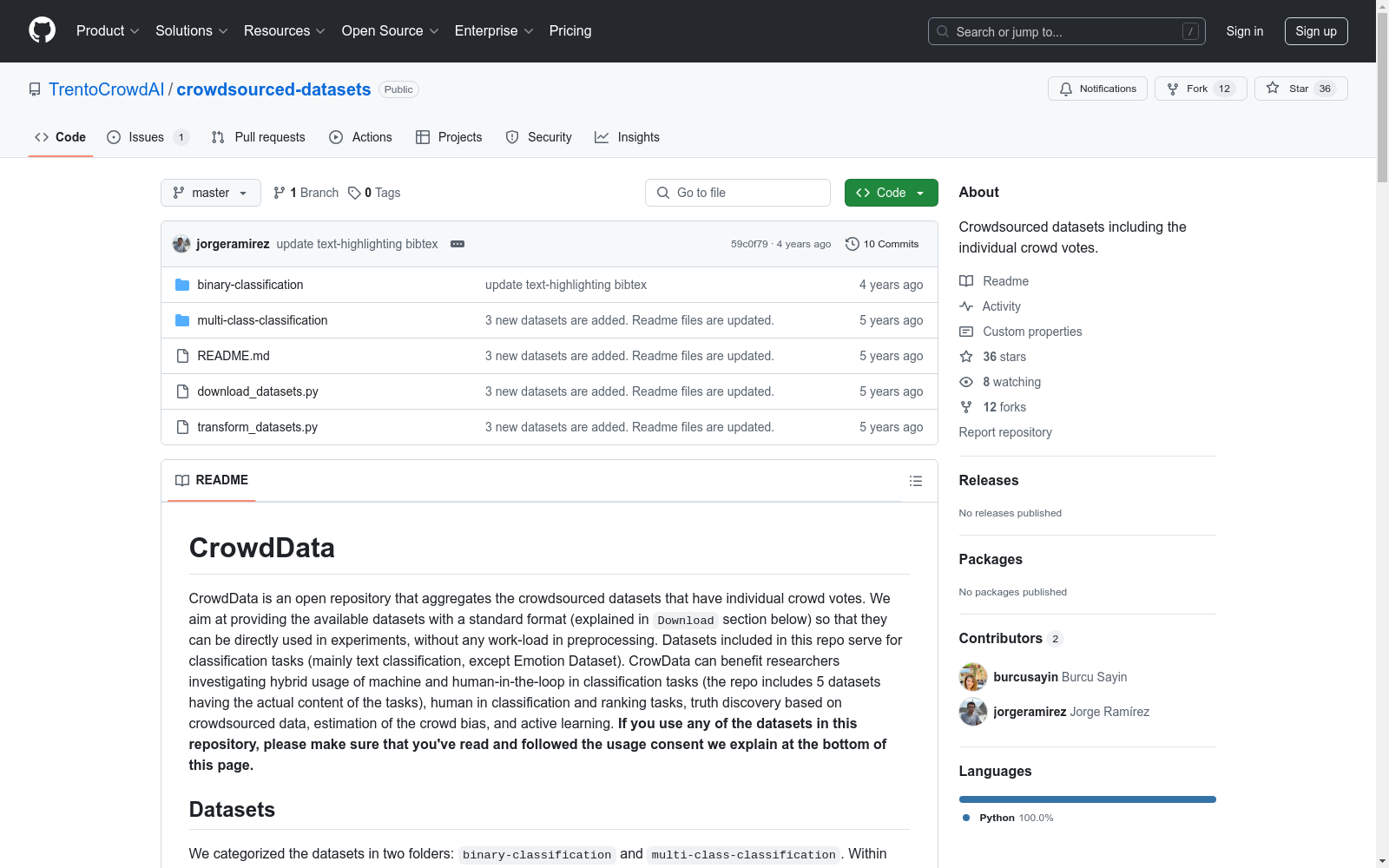Screen dimensions: 1389x868
Task: Switch to the Actions tab
Action: 361,137
